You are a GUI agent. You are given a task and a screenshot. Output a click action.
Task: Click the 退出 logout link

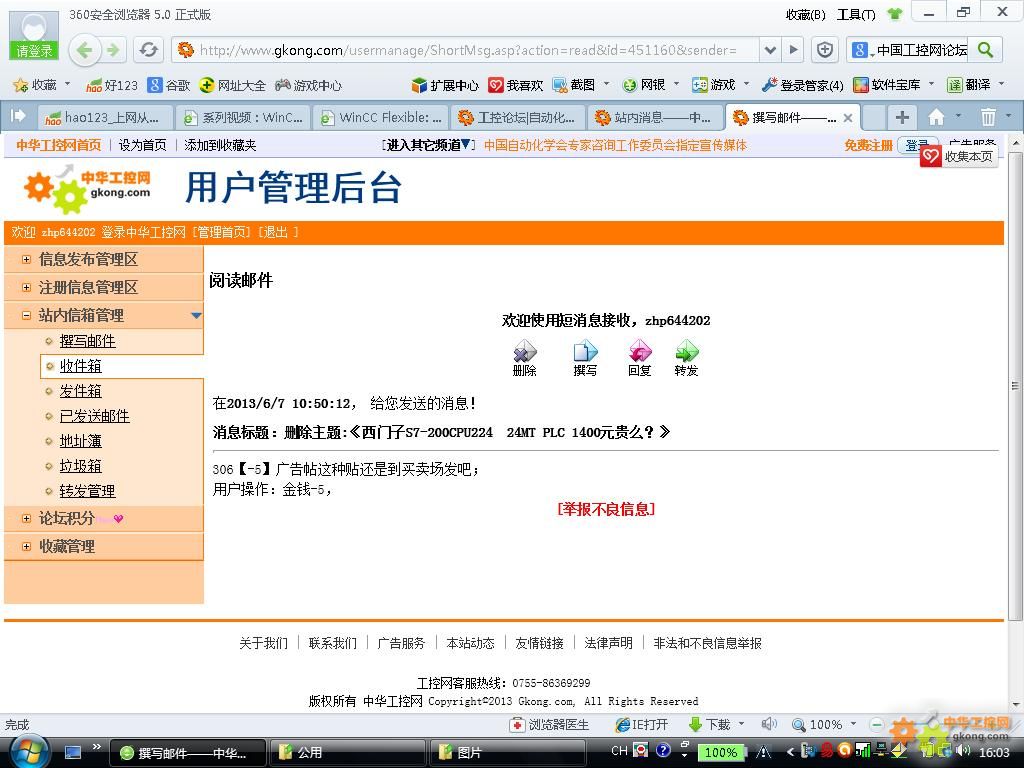pos(276,232)
